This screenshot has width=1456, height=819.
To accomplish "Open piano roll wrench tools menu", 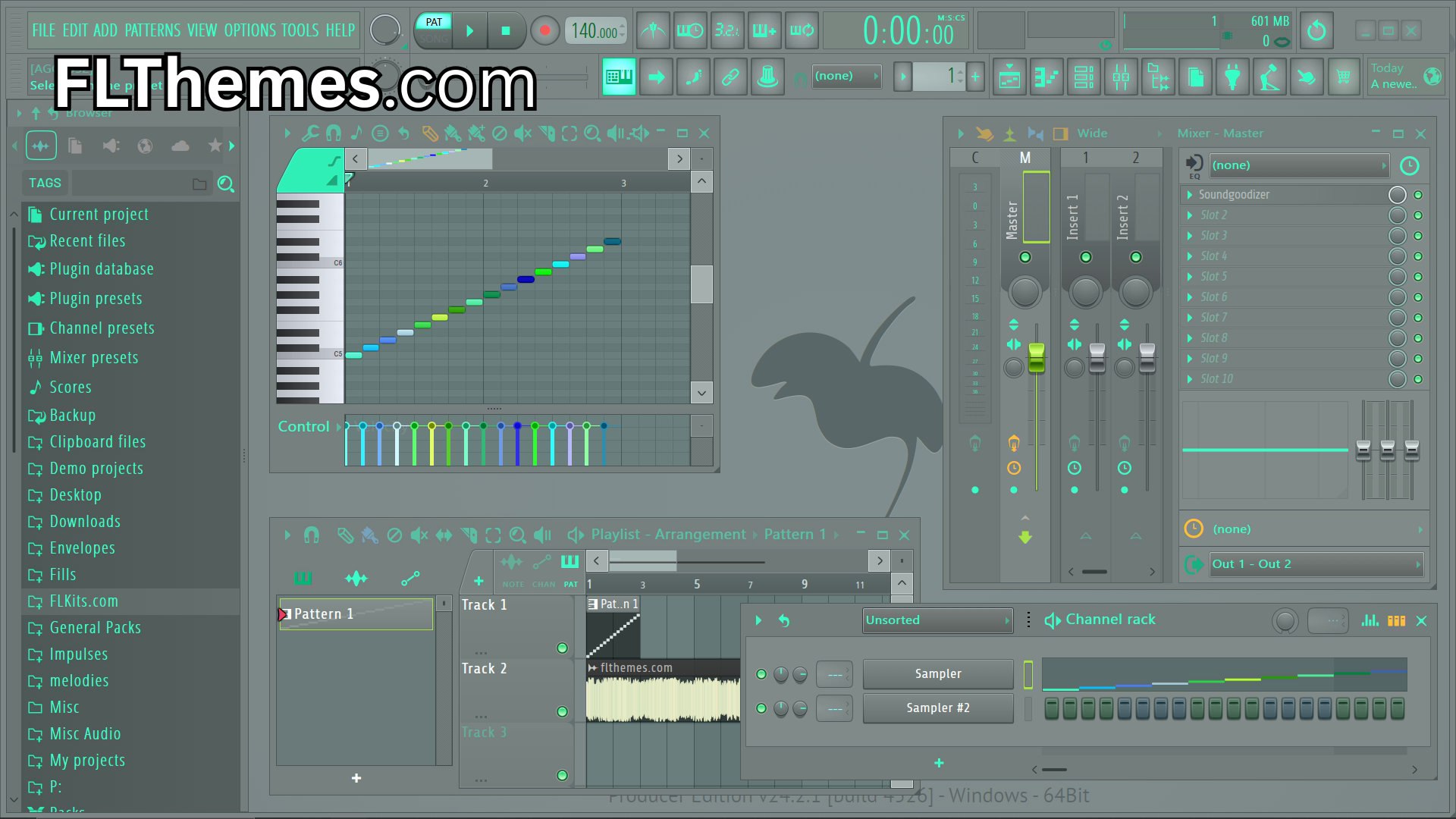I will coord(309,133).
